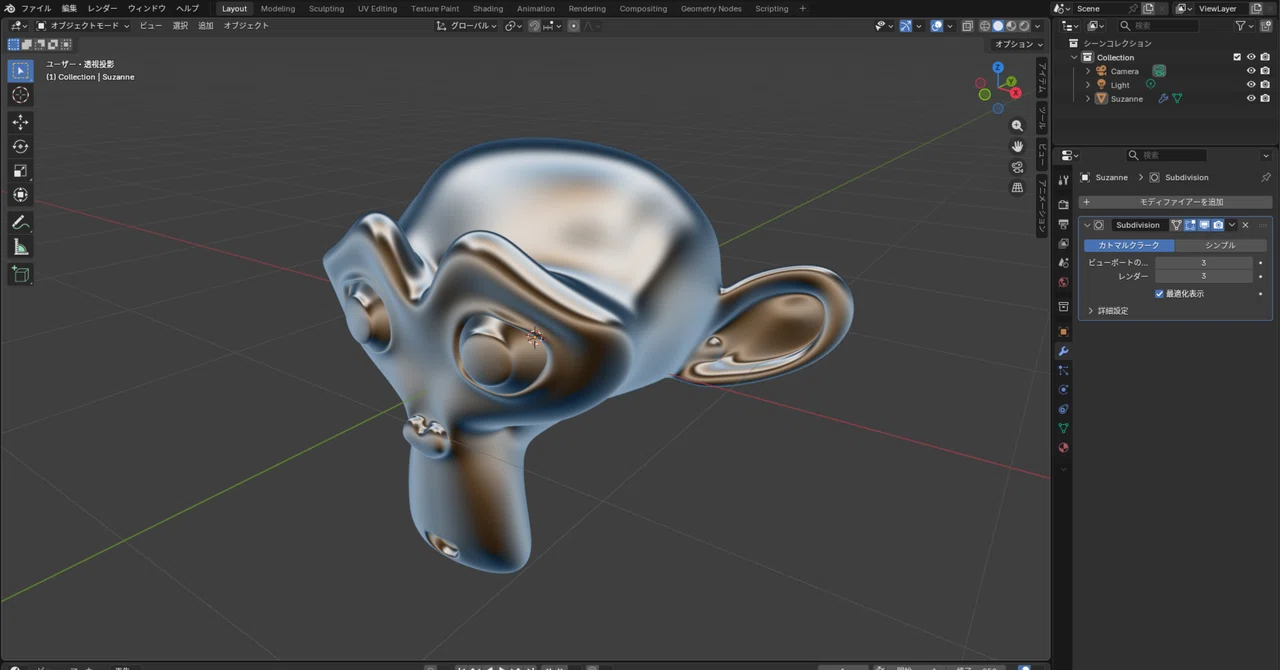1280x670 pixels.
Task: Choose the Measure ruler tool
Action: point(20,247)
